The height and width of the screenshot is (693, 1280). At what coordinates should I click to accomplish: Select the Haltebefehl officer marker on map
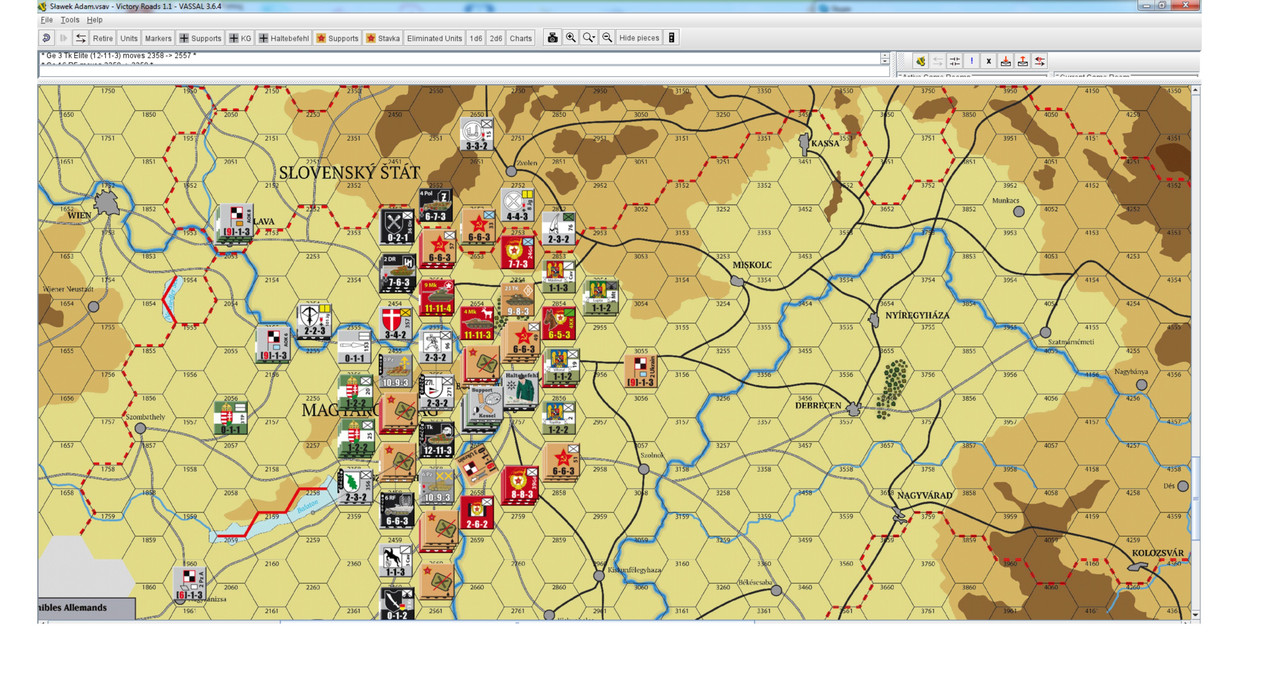pyautogui.click(x=519, y=389)
